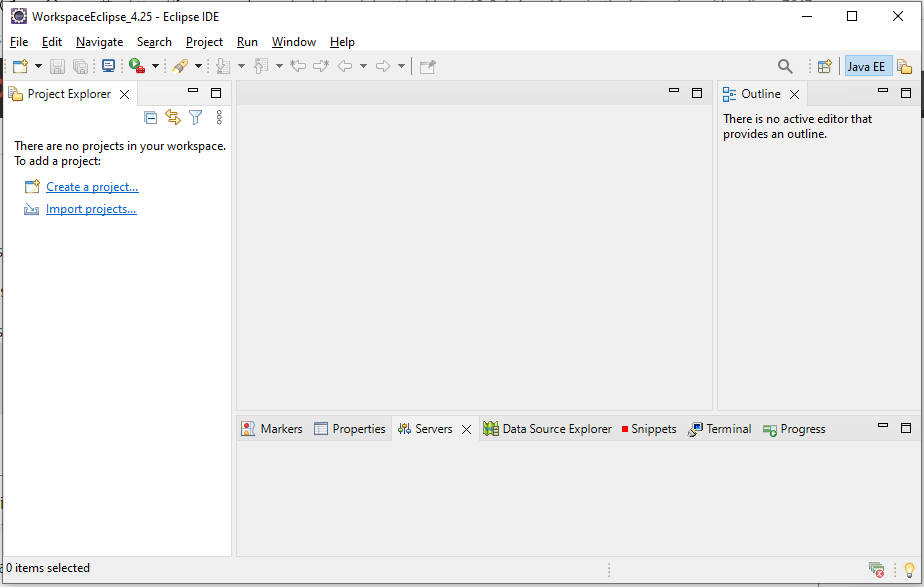Switch to the Data Source Explorer tab
This screenshot has width=924, height=587.
(547, 429)
